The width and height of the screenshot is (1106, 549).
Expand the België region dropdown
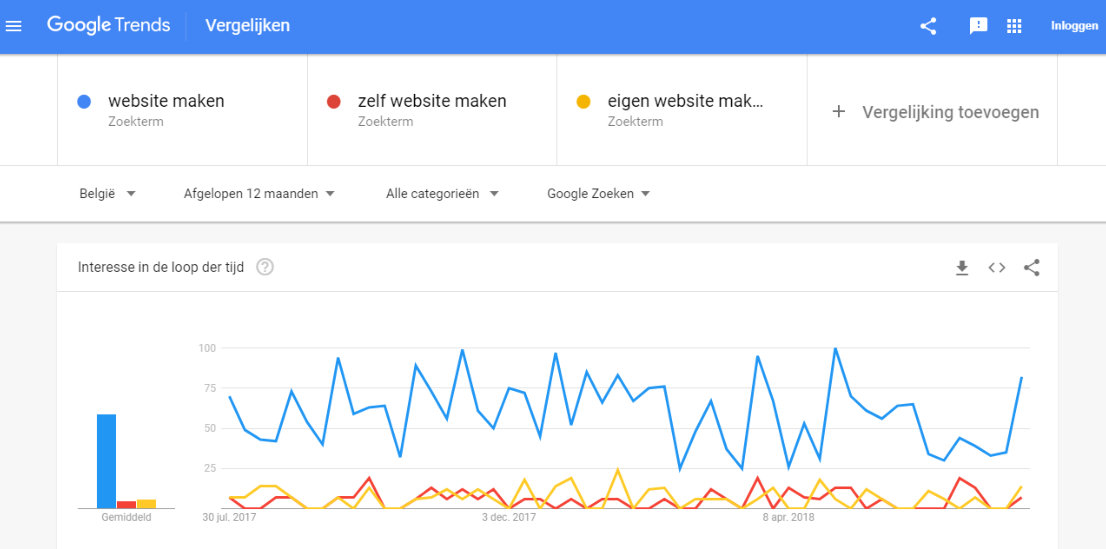click(107, 193)
